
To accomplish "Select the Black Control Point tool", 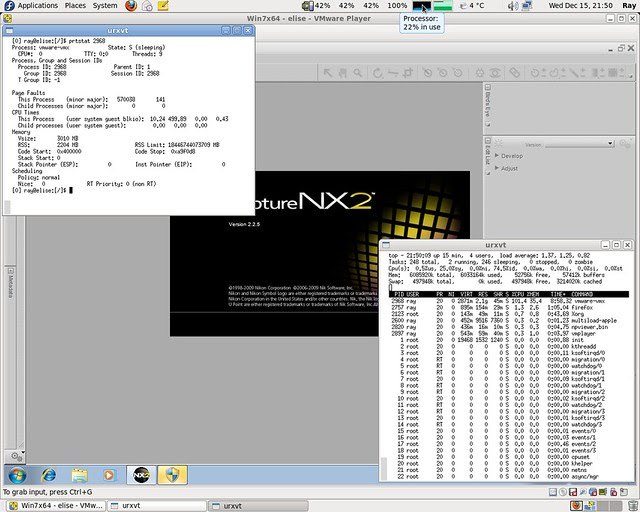I will pos(427,73).
